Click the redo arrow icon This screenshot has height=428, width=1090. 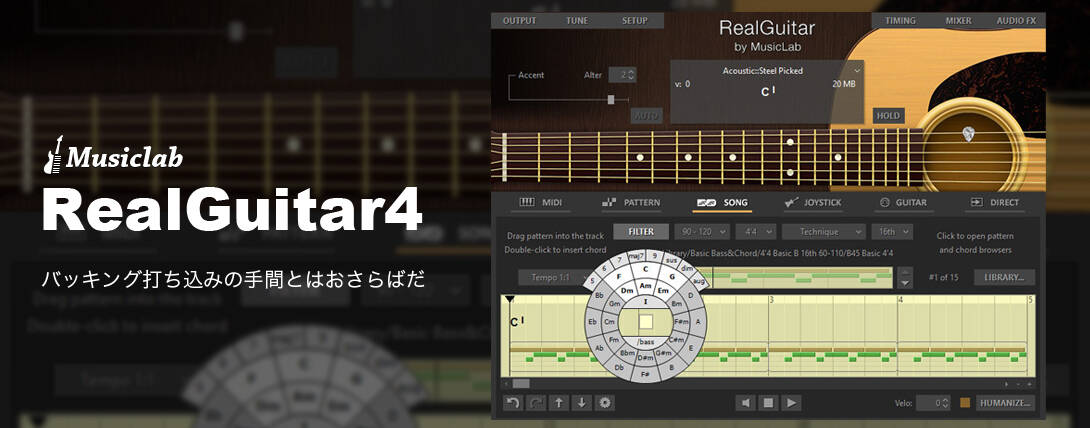tap(537, 402)
